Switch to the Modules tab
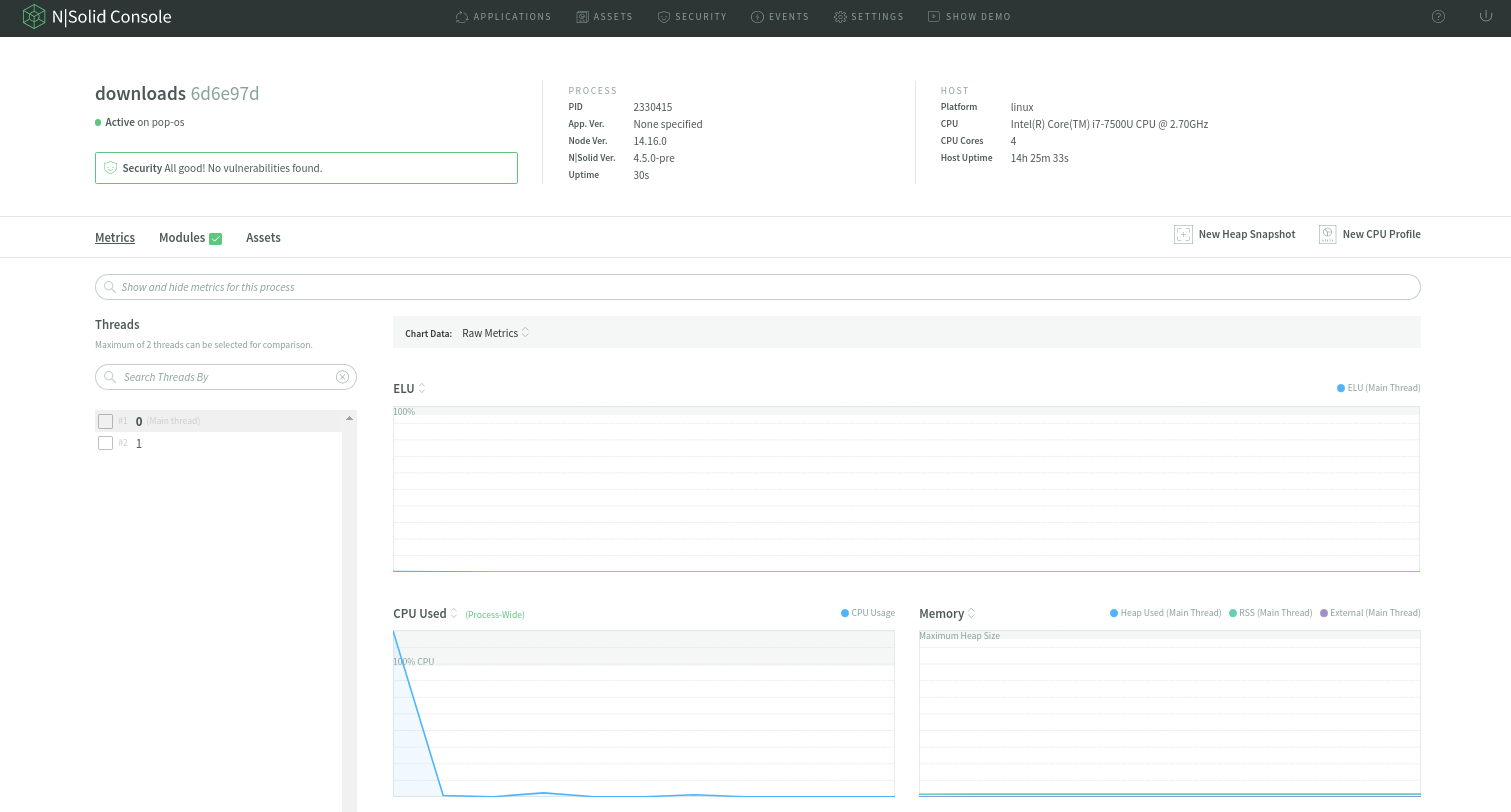The height and width of the screenshot is (812, 1511). tap(182, 238)
